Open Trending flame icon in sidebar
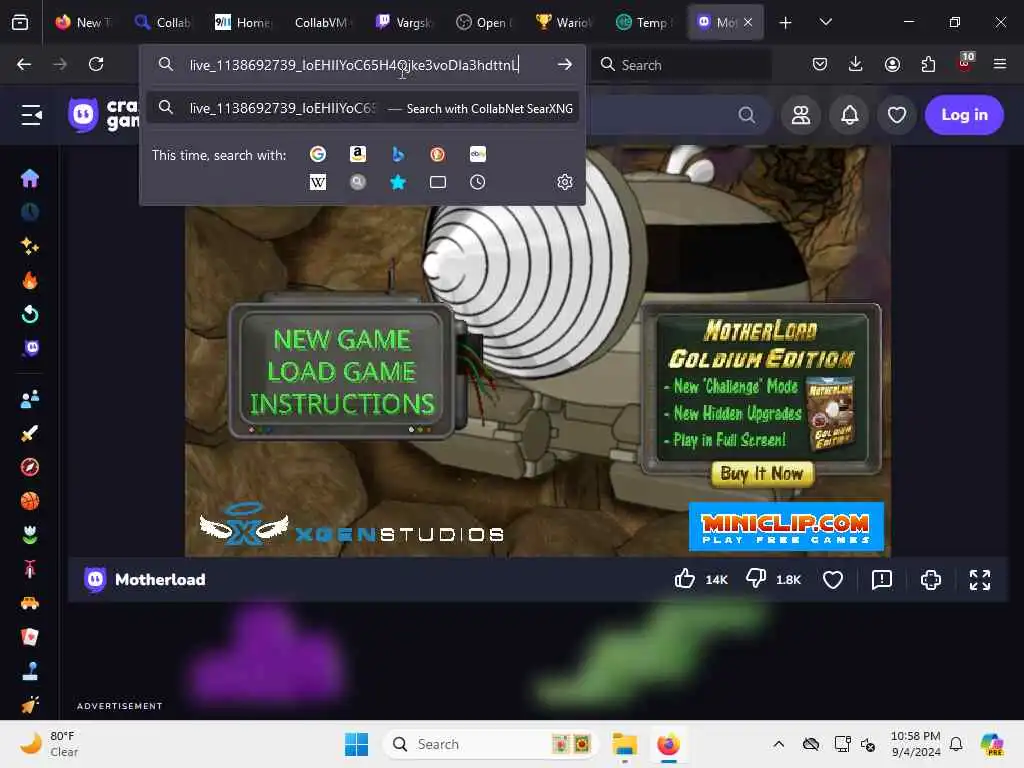The image size is (1024, 768). click(30, 281)
